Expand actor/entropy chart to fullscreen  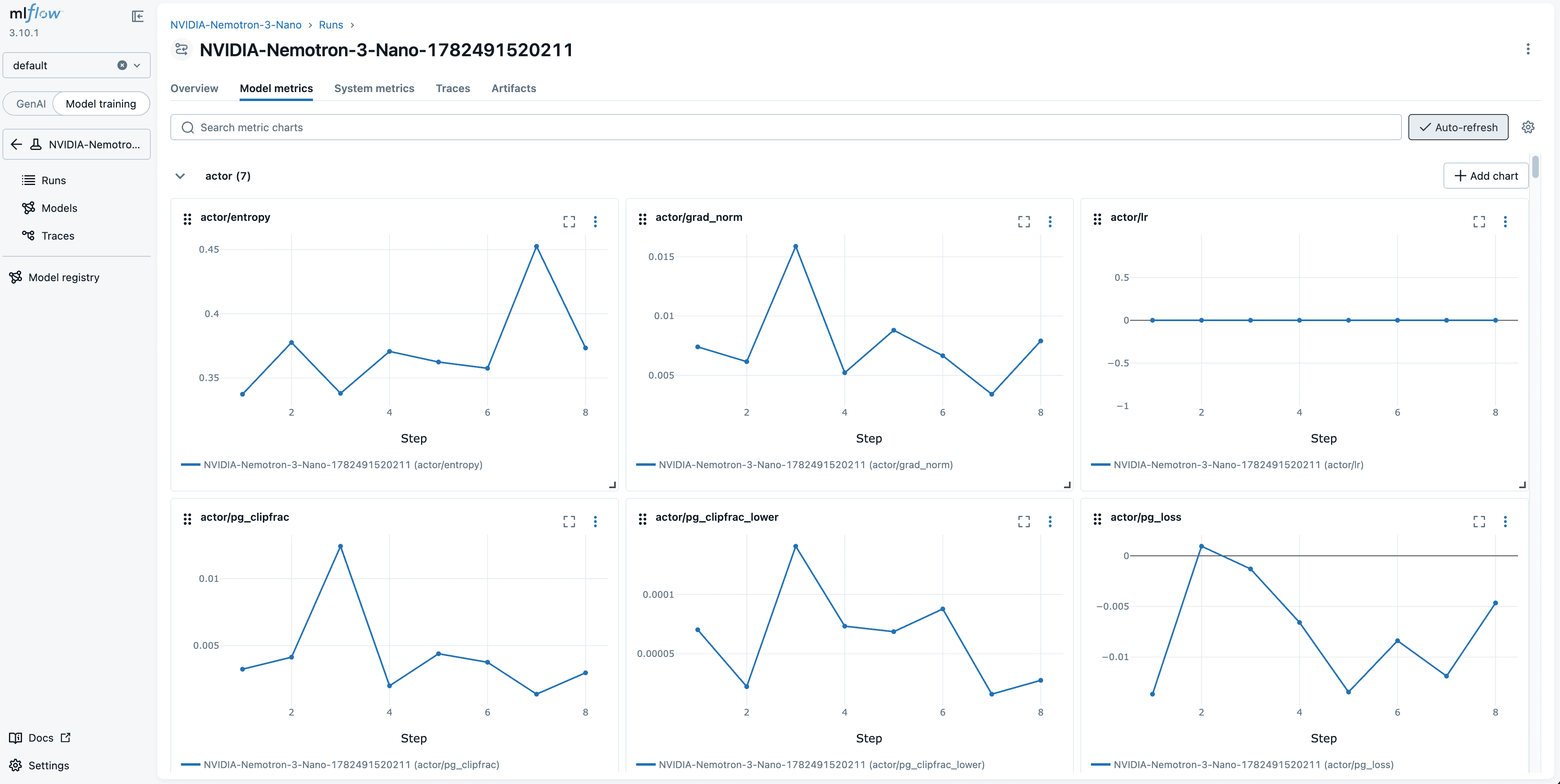click(x=568, y=222)
